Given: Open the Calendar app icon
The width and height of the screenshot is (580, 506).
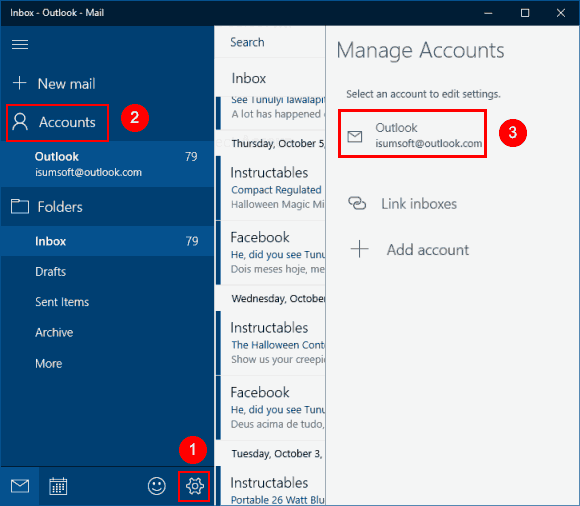Looking at the screenshot, I should point(58,486).
